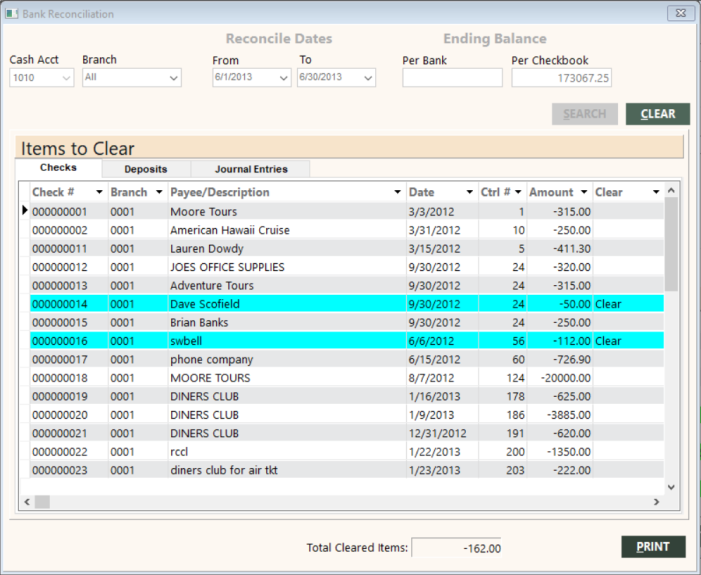The image size is (701, 575).
Task: Click Ctrl # 200 cell for rccl
Action: pyautogui.click(x=503, y=452)
